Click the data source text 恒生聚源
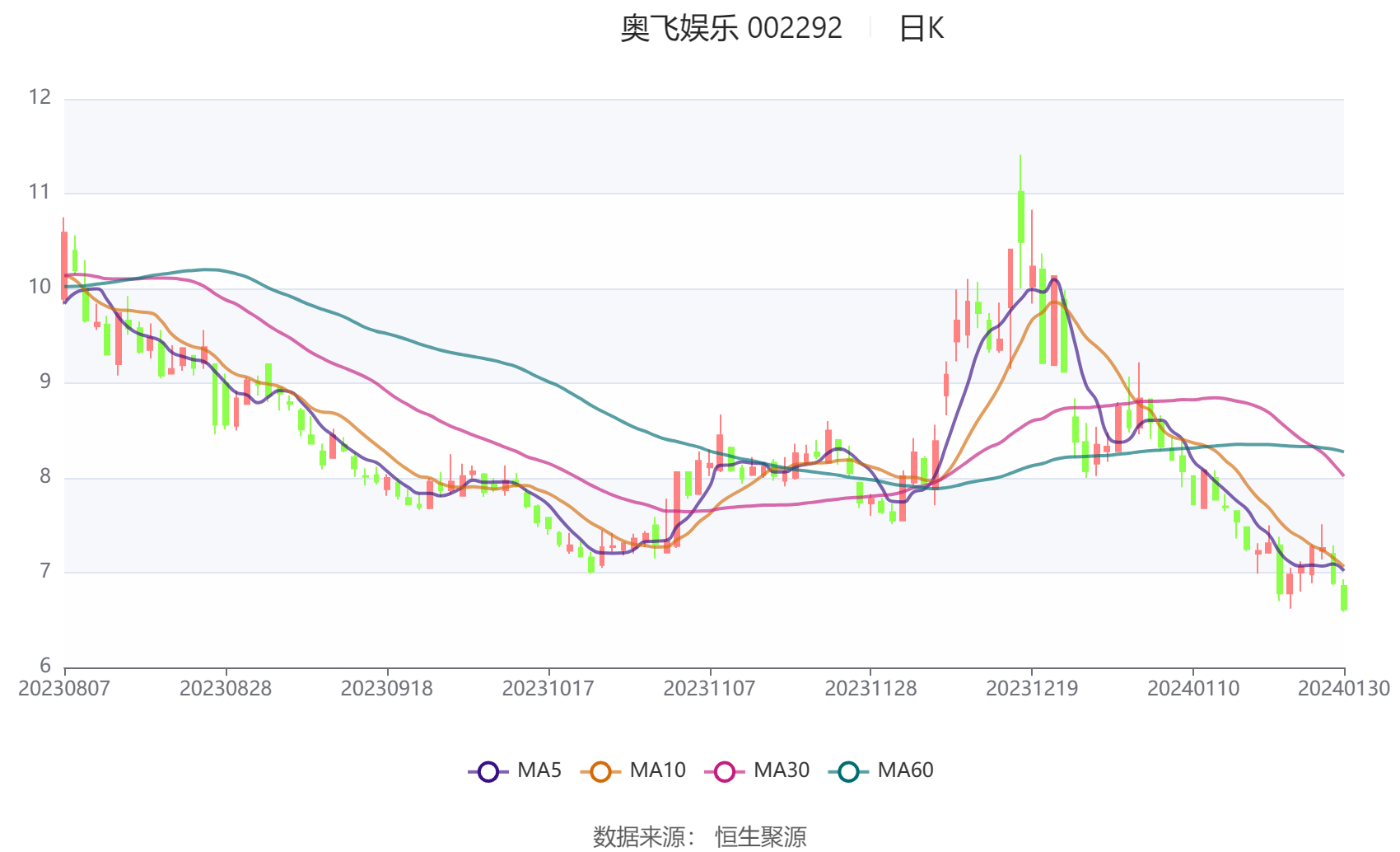The width and height of the screenshot is (1400, 852). point(760,836)
